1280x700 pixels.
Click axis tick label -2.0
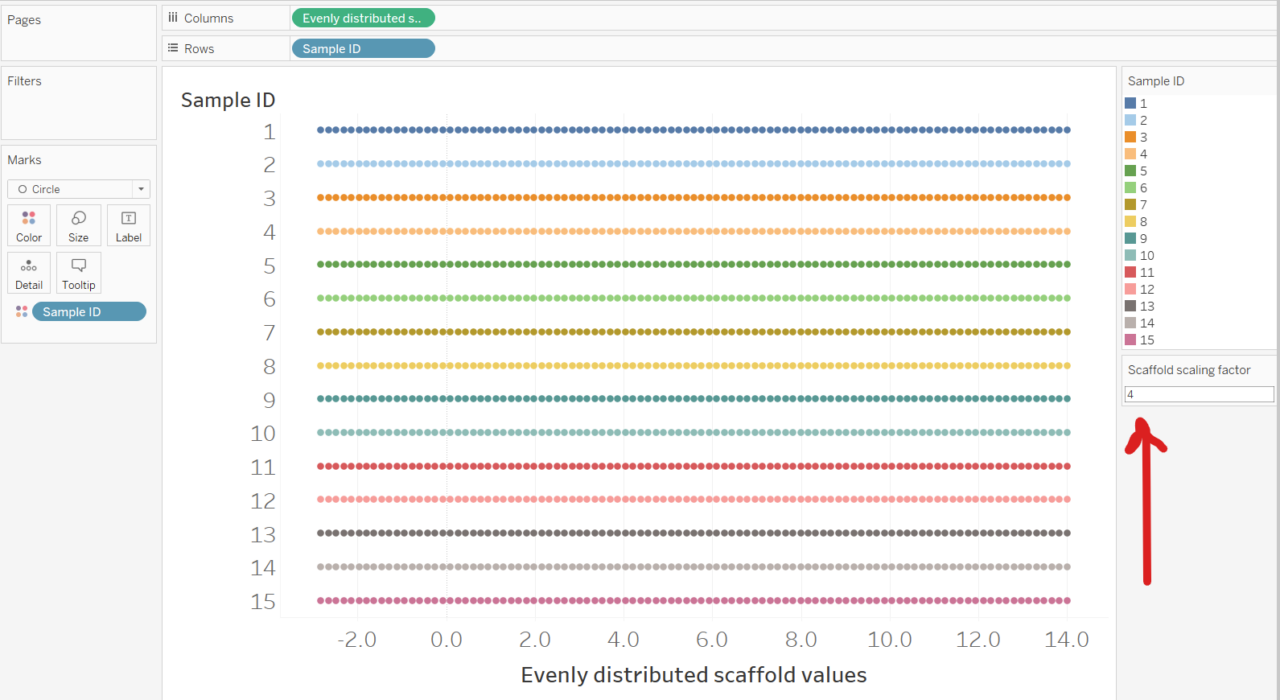(x=355, y=640)
